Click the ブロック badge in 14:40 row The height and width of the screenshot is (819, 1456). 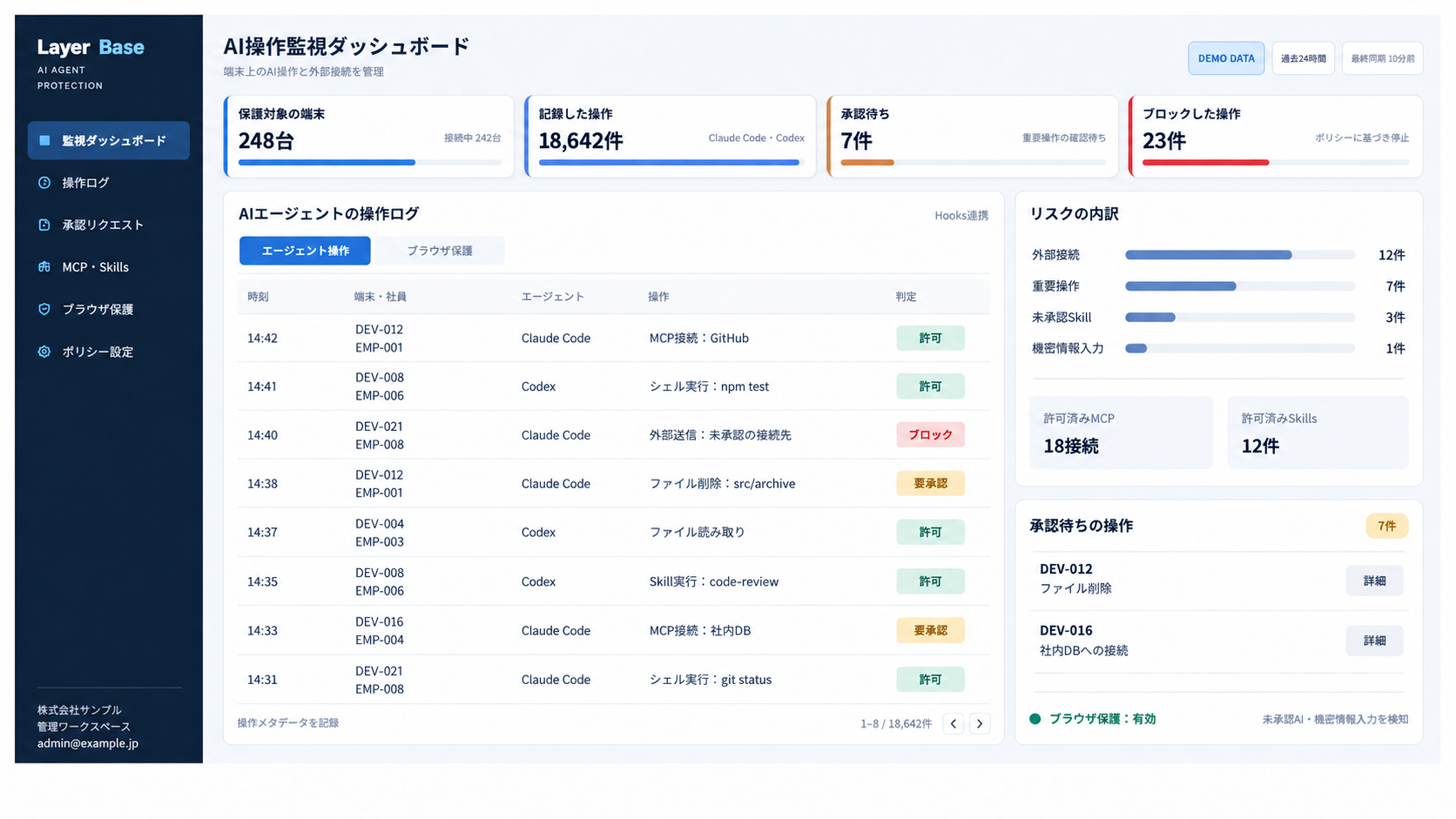tap(930, 434)
